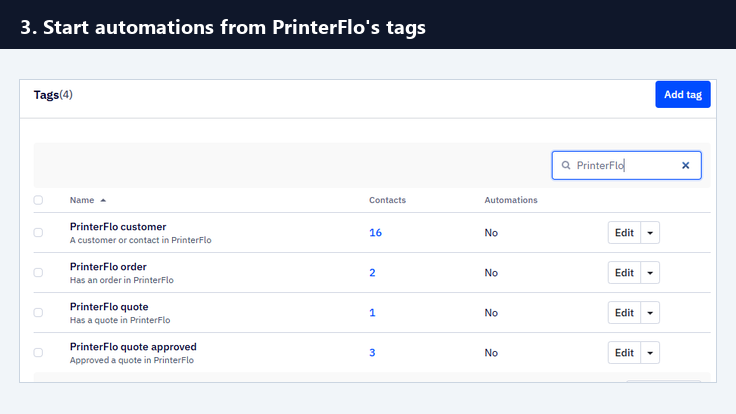Click 'Has an order in PrinterFlo' description

pos(122,280)
